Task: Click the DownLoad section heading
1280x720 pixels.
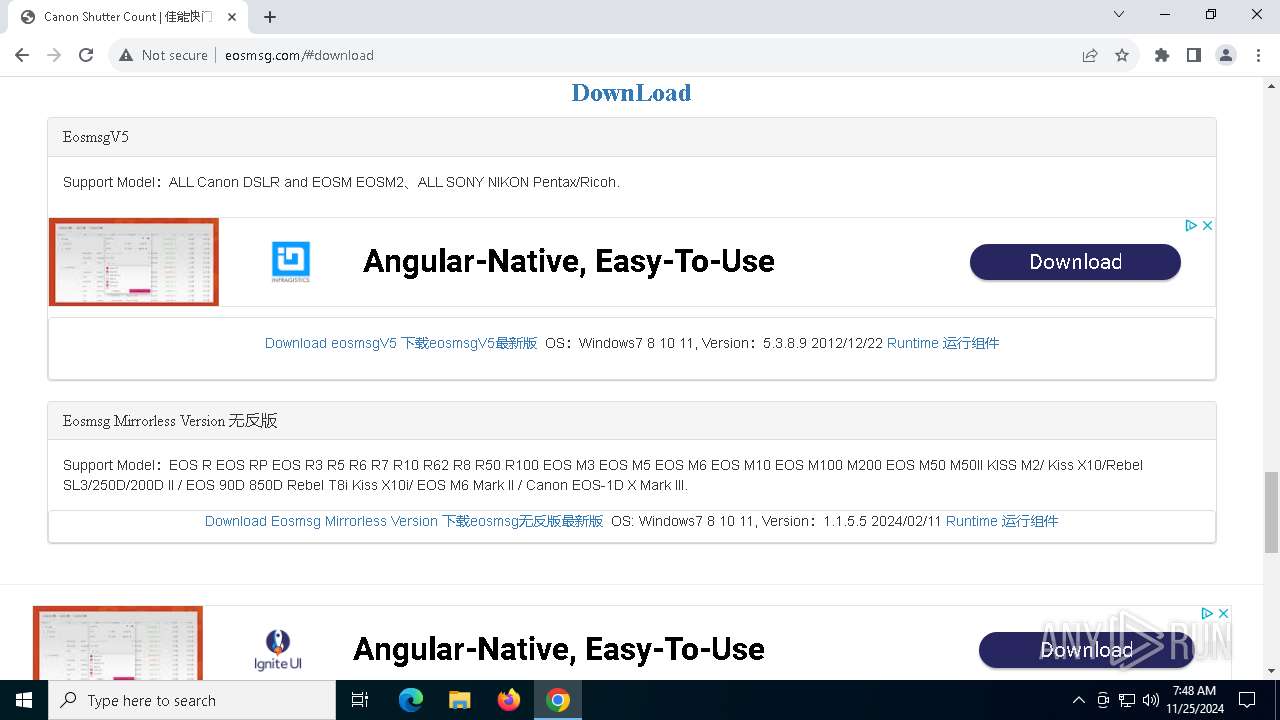Action: tap(631, 93)
